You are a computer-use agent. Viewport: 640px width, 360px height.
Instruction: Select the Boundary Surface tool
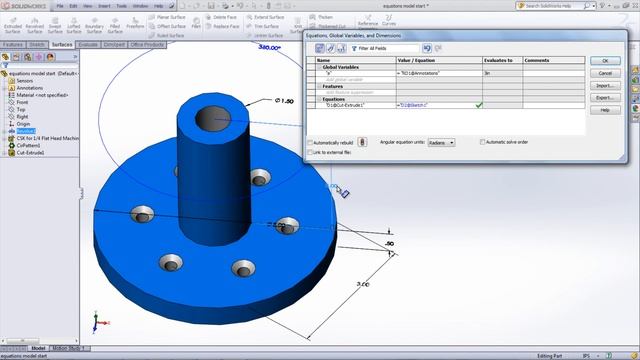pyautogui.click(x=94, y=25)
